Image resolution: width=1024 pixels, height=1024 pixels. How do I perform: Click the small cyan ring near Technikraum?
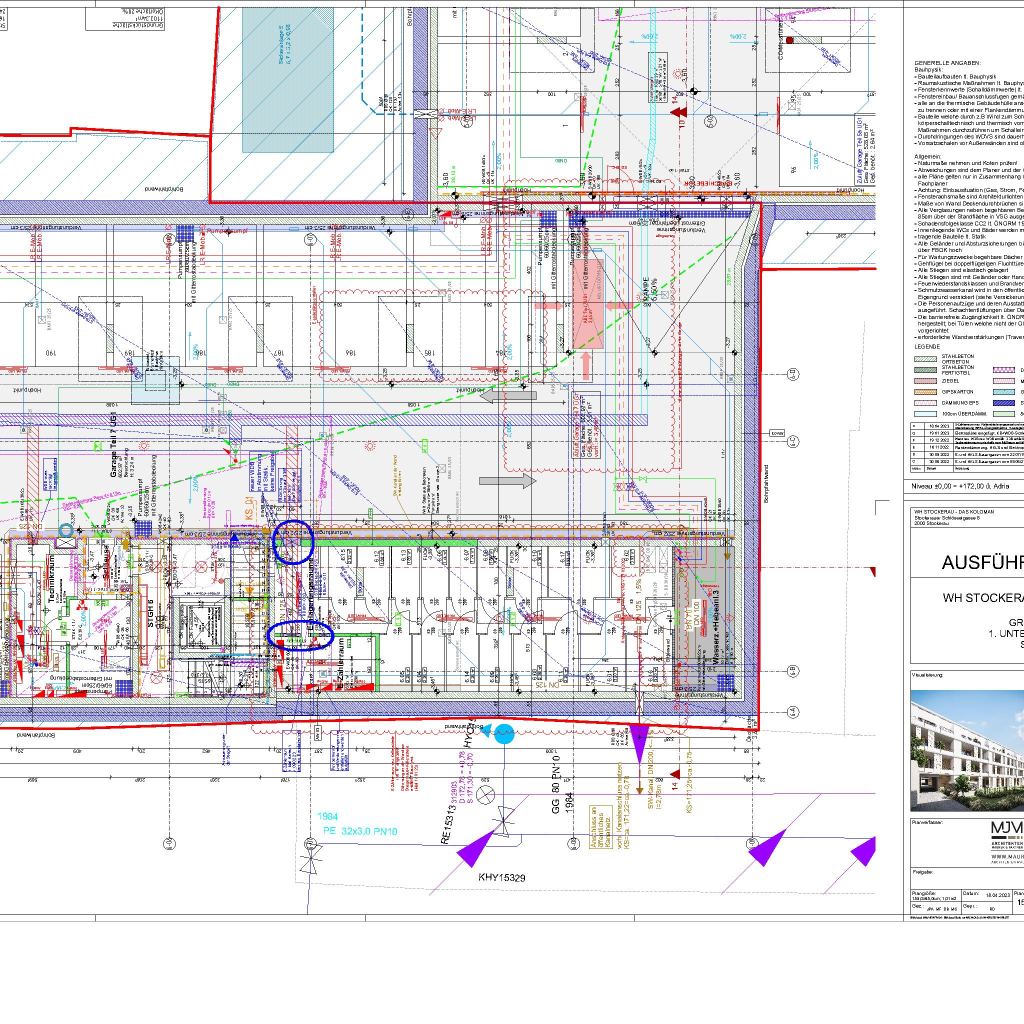66,529
